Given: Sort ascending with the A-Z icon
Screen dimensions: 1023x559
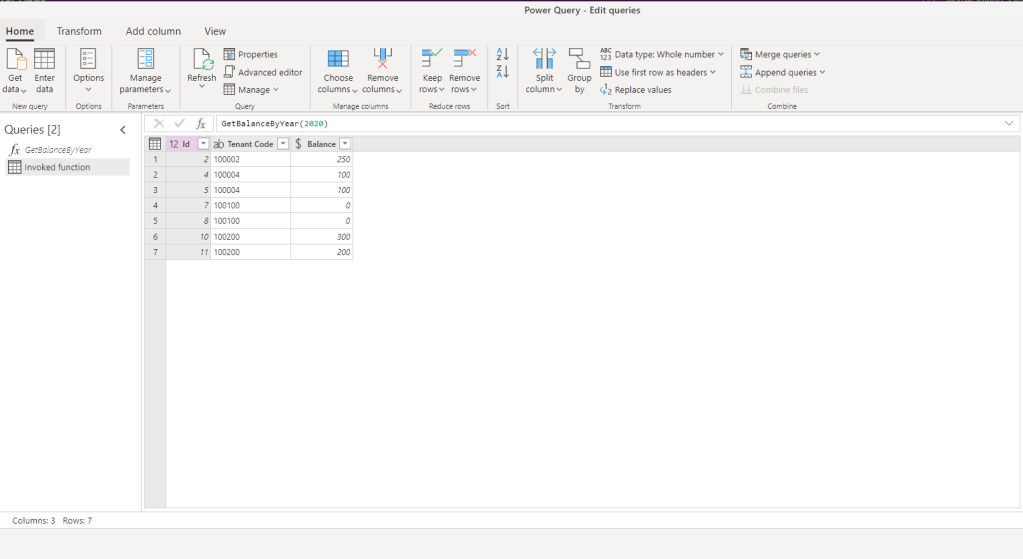Looking at the screenshot, I should (x=503, y=54).
